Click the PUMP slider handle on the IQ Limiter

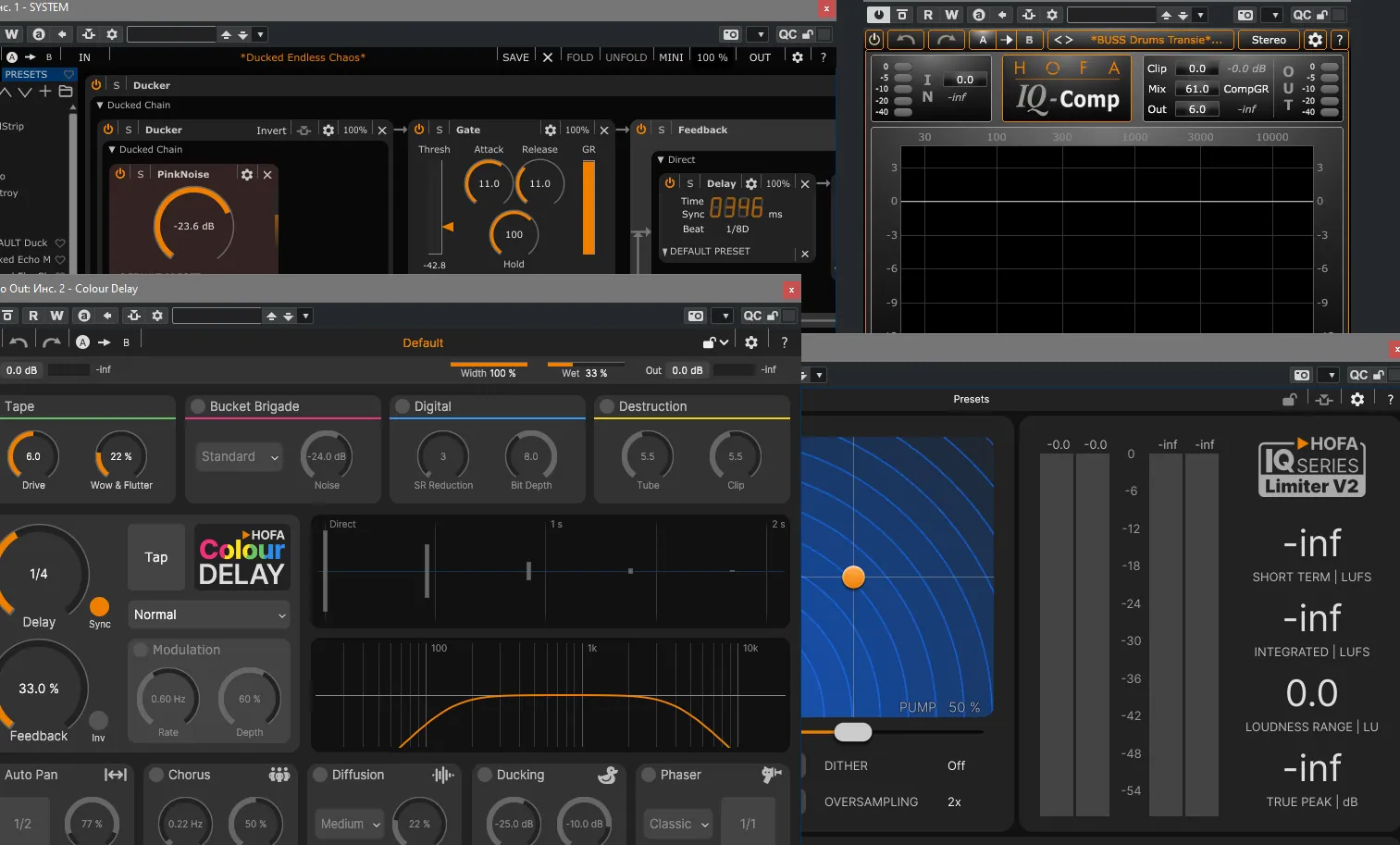(x=852, y=731)
